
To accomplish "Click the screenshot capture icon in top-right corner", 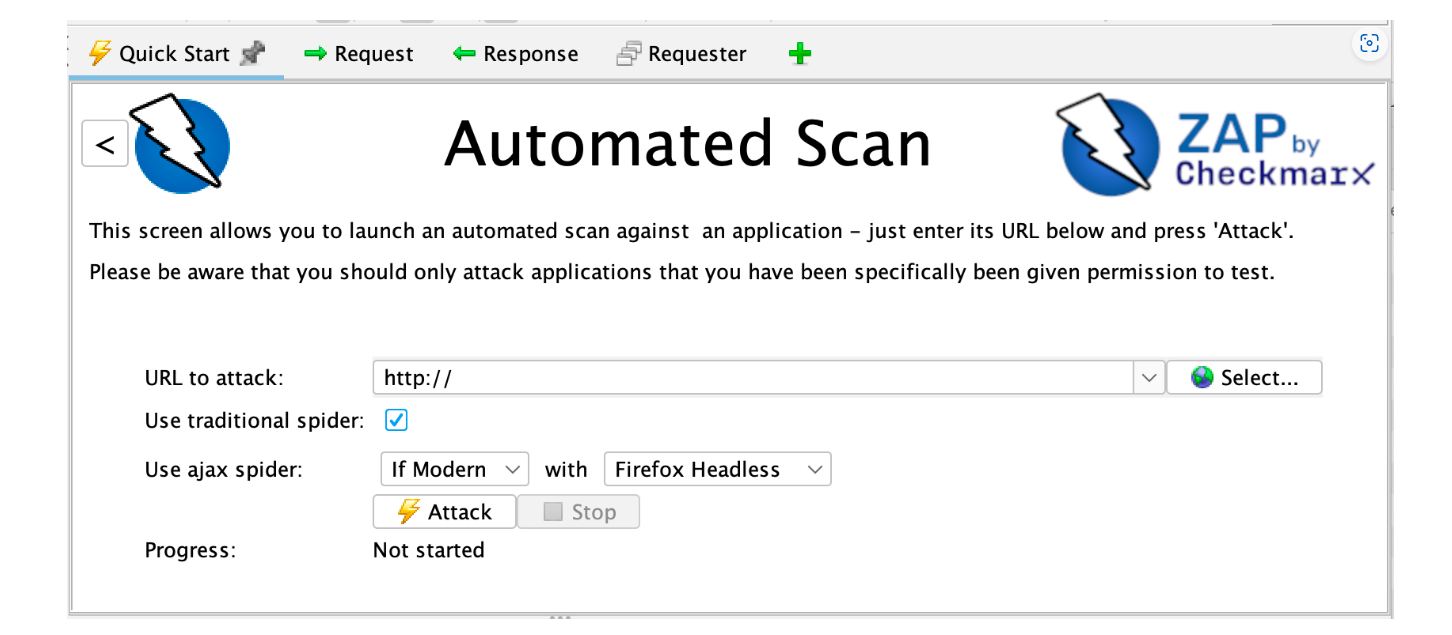I will 1369,43.
